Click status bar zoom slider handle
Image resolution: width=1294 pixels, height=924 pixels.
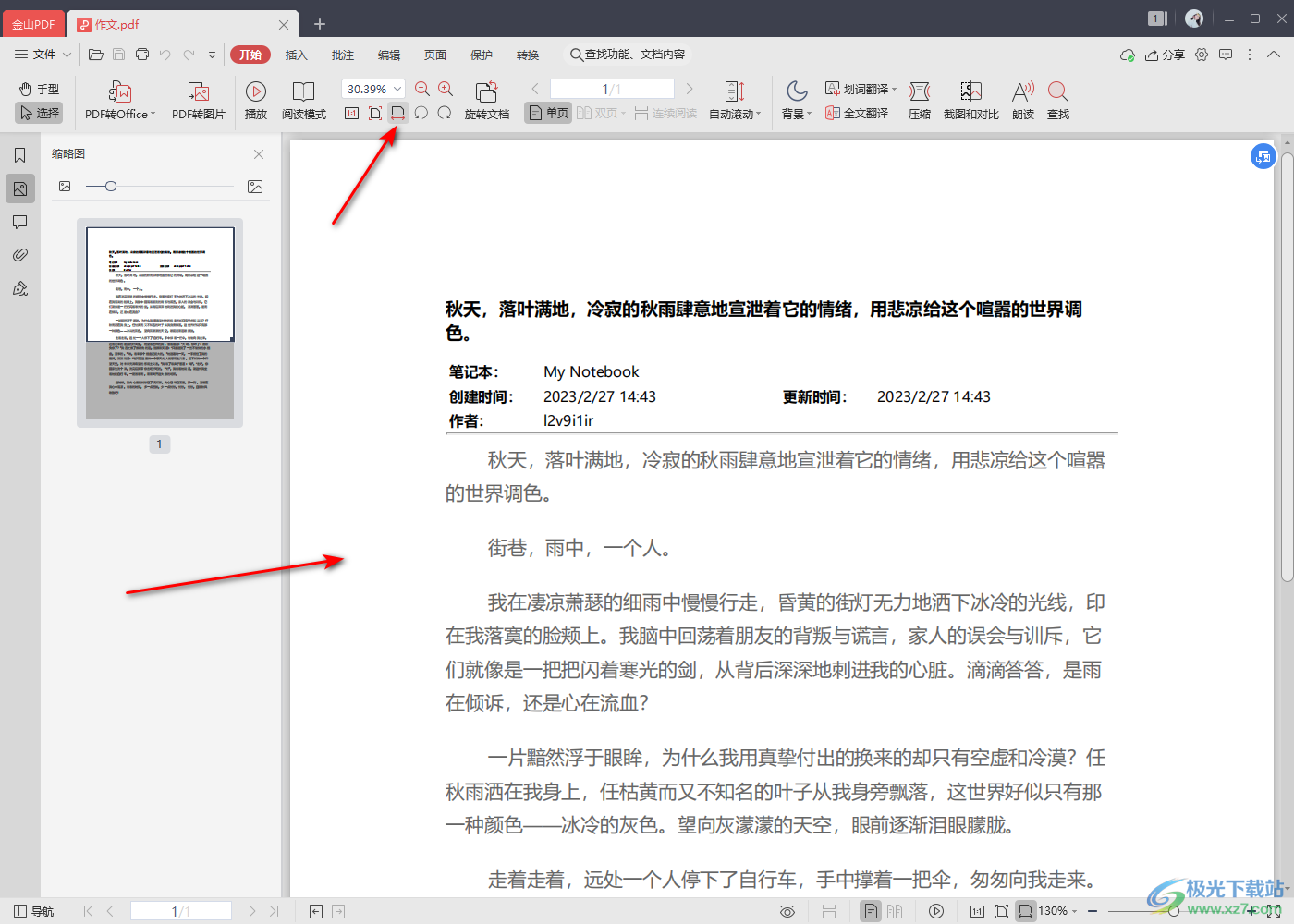(1174, 911)
